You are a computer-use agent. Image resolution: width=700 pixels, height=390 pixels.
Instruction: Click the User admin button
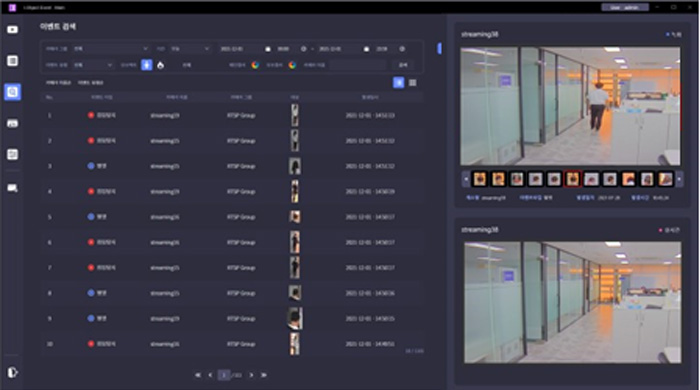[x=625, y=8]
